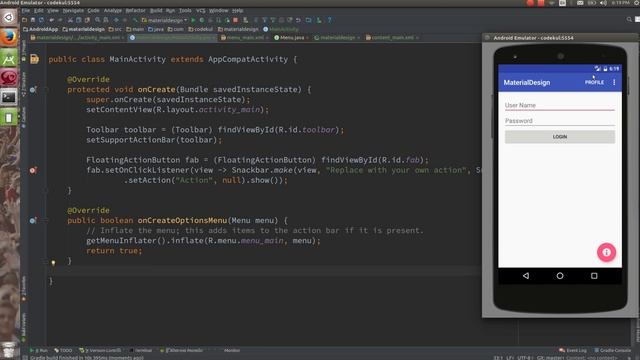Image resolution: width=640 pixels, height=360 pixels.
Task: Open the Navigate menu
Action: tap(73, 11)
